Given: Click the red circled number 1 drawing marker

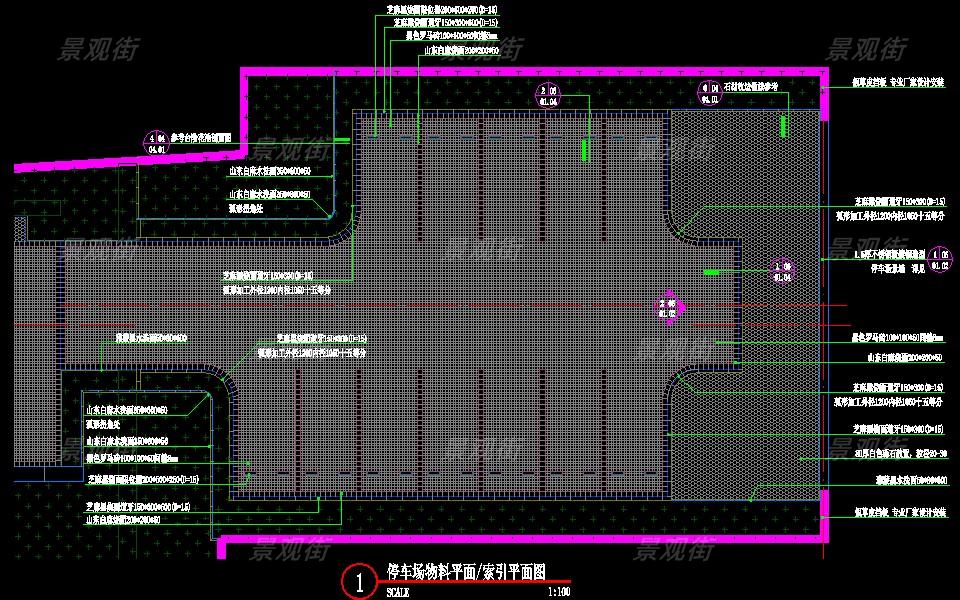Looking at the screenshot, I should [x=359, y=583].
